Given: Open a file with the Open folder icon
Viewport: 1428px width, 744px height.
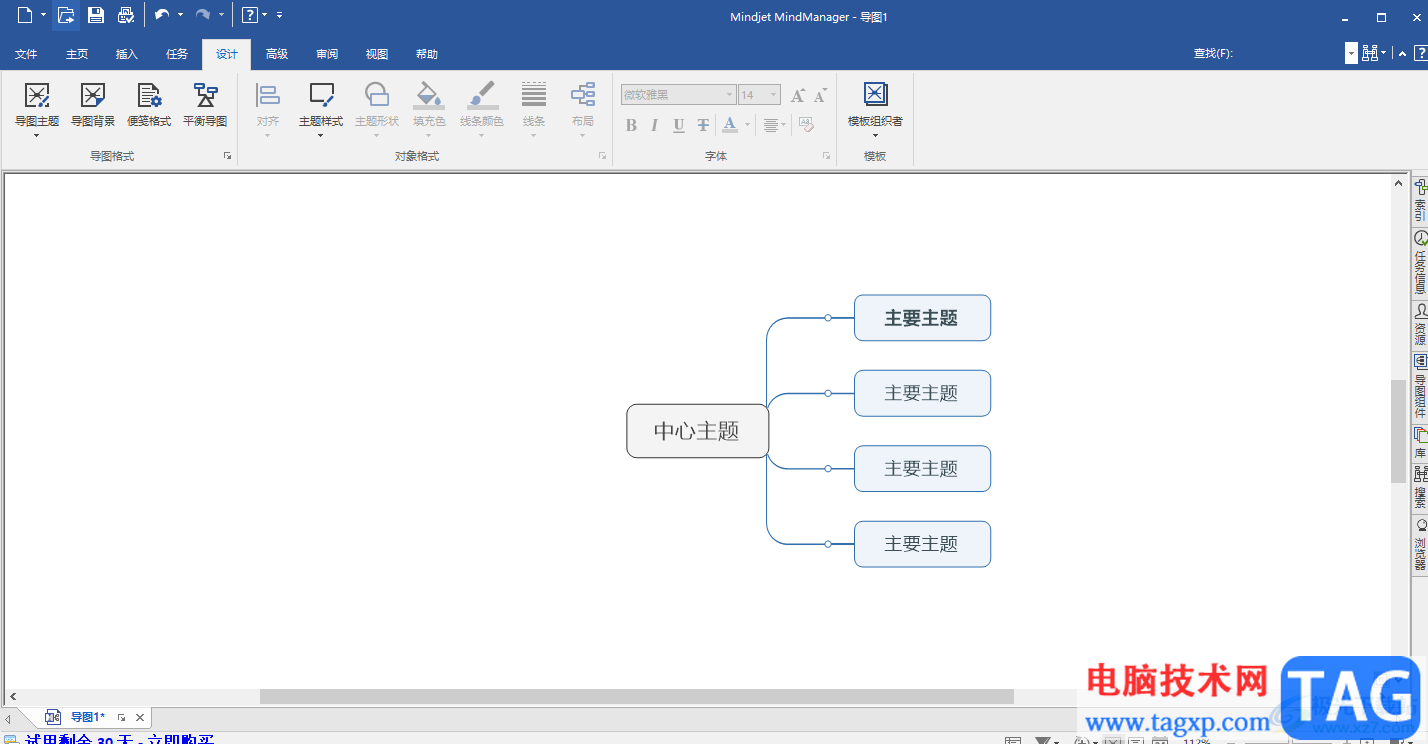Looking at the screenshot, I should pyautogui.click(x=66, y=15).
